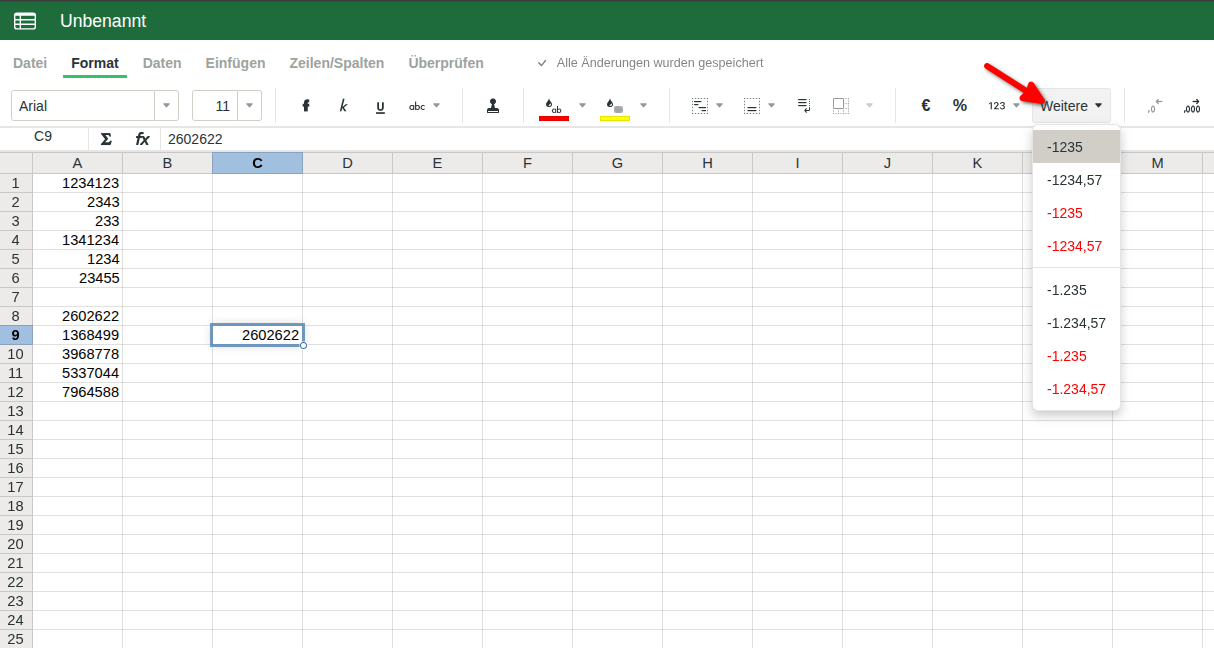Open the application menu icon
Image resolution: width=1214 pixels, height=648 pixels.
pyautogui.click(x=25, y=21)
